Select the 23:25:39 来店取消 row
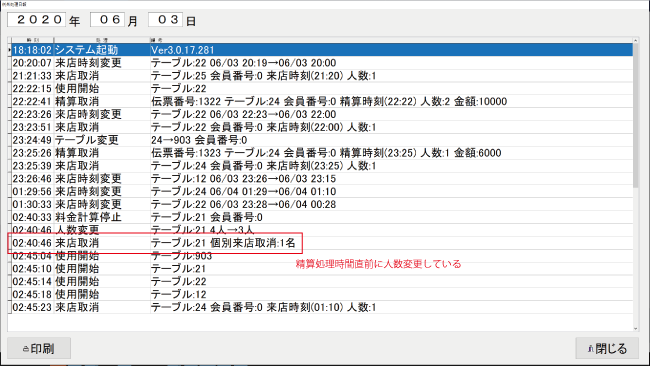650x366 pixels. pyautogui.click(x=322, y=165)
